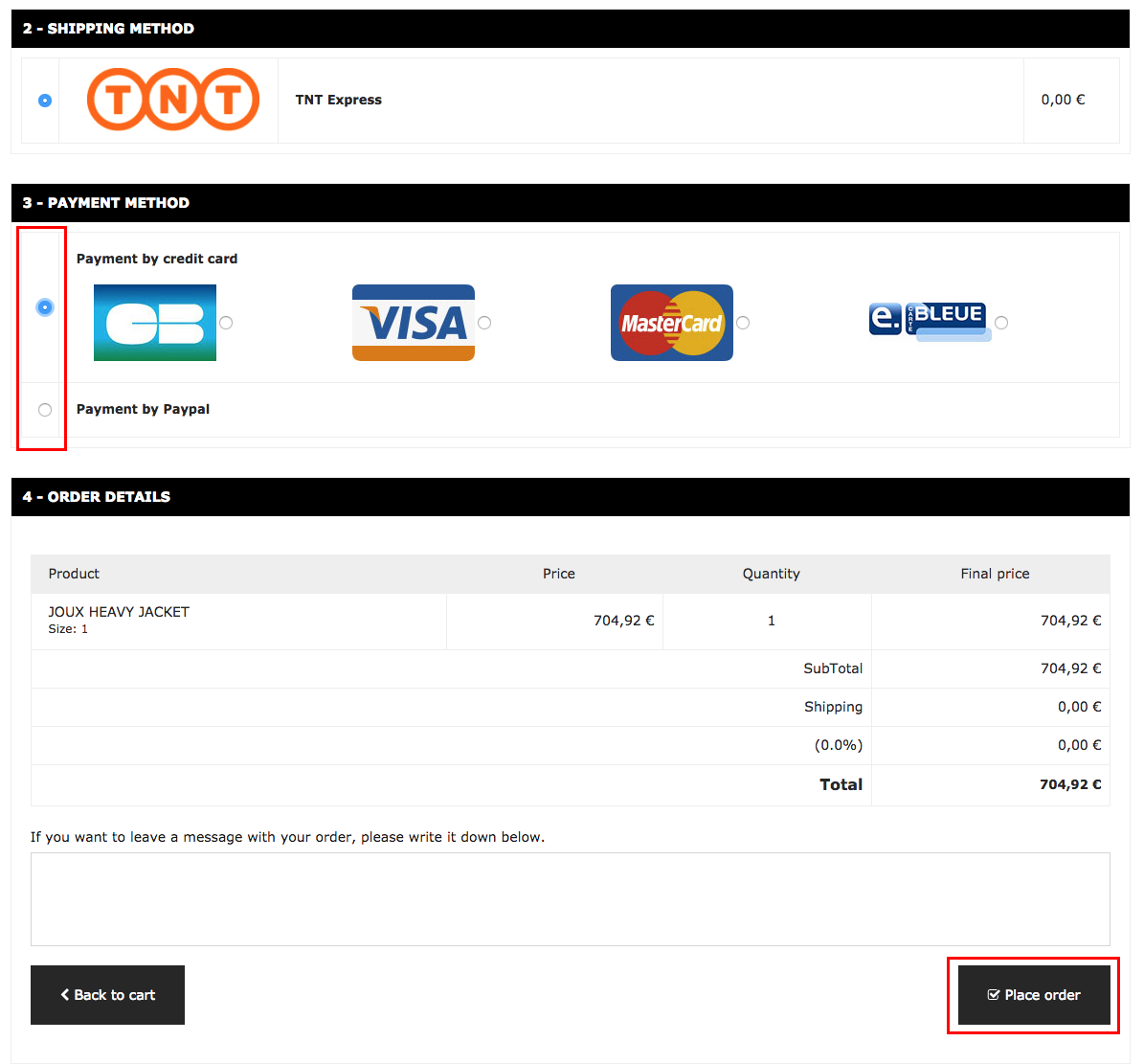This screenshot has height=1064, width=1144.
Task: Click the quantity value 1 in jacket row
Action: 772,621
